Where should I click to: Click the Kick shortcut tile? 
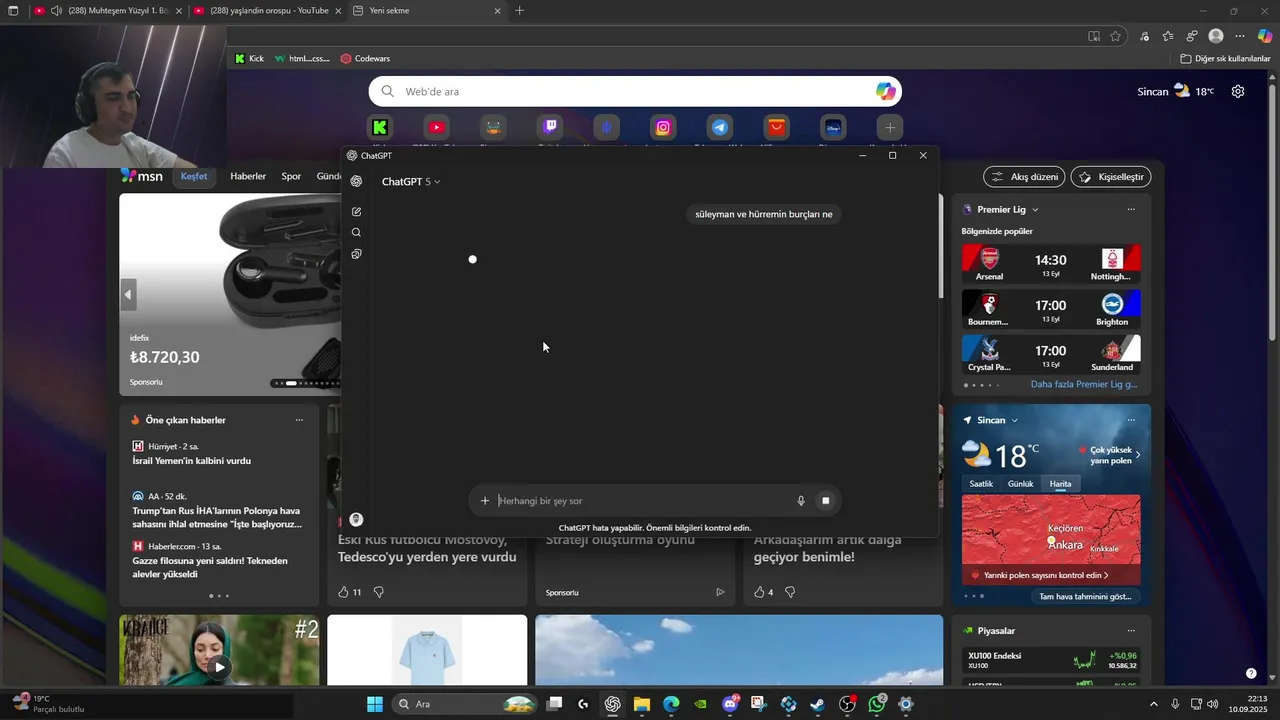[x=380, y=127]
